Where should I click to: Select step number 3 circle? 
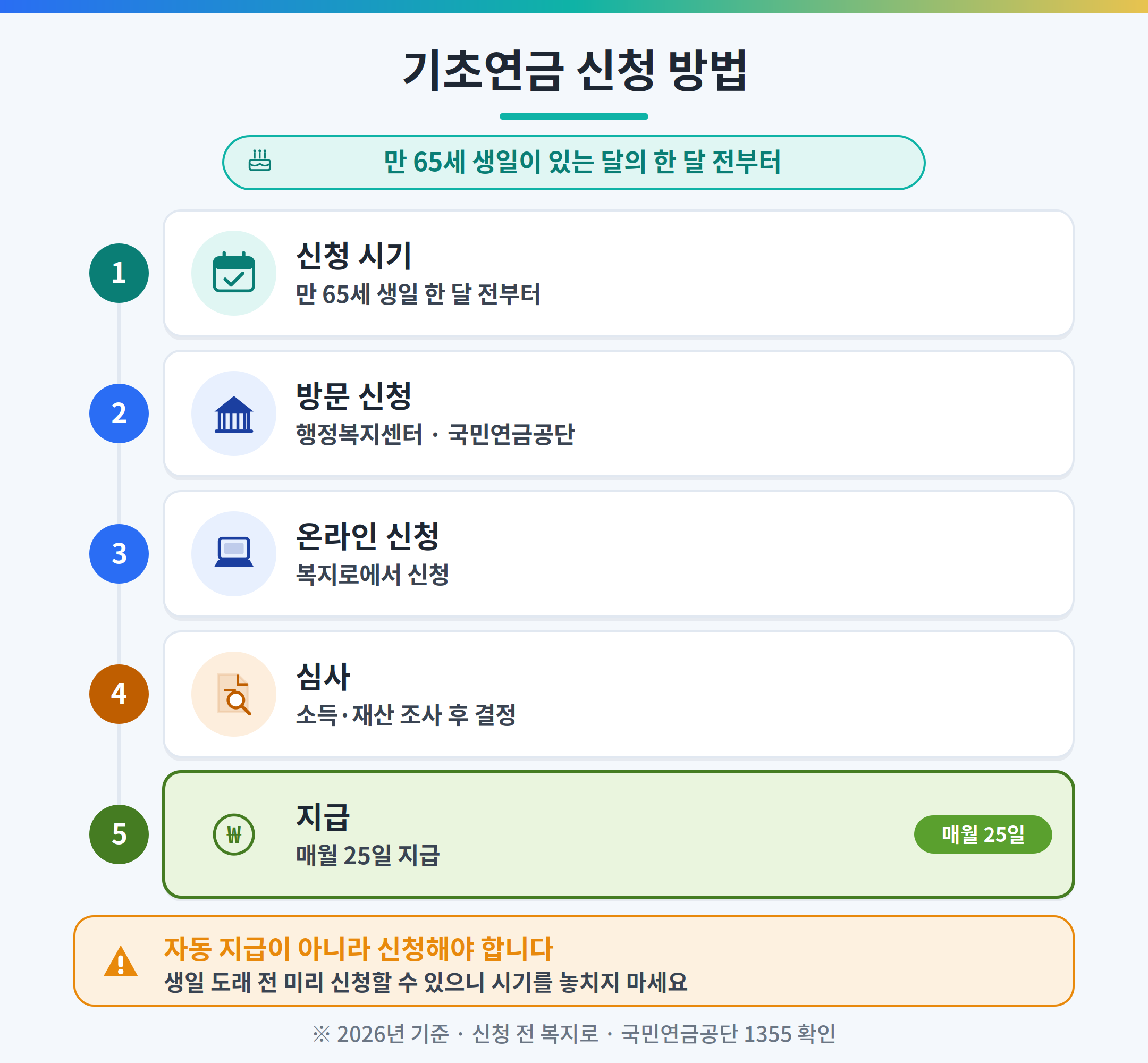(x=119, y=554)
